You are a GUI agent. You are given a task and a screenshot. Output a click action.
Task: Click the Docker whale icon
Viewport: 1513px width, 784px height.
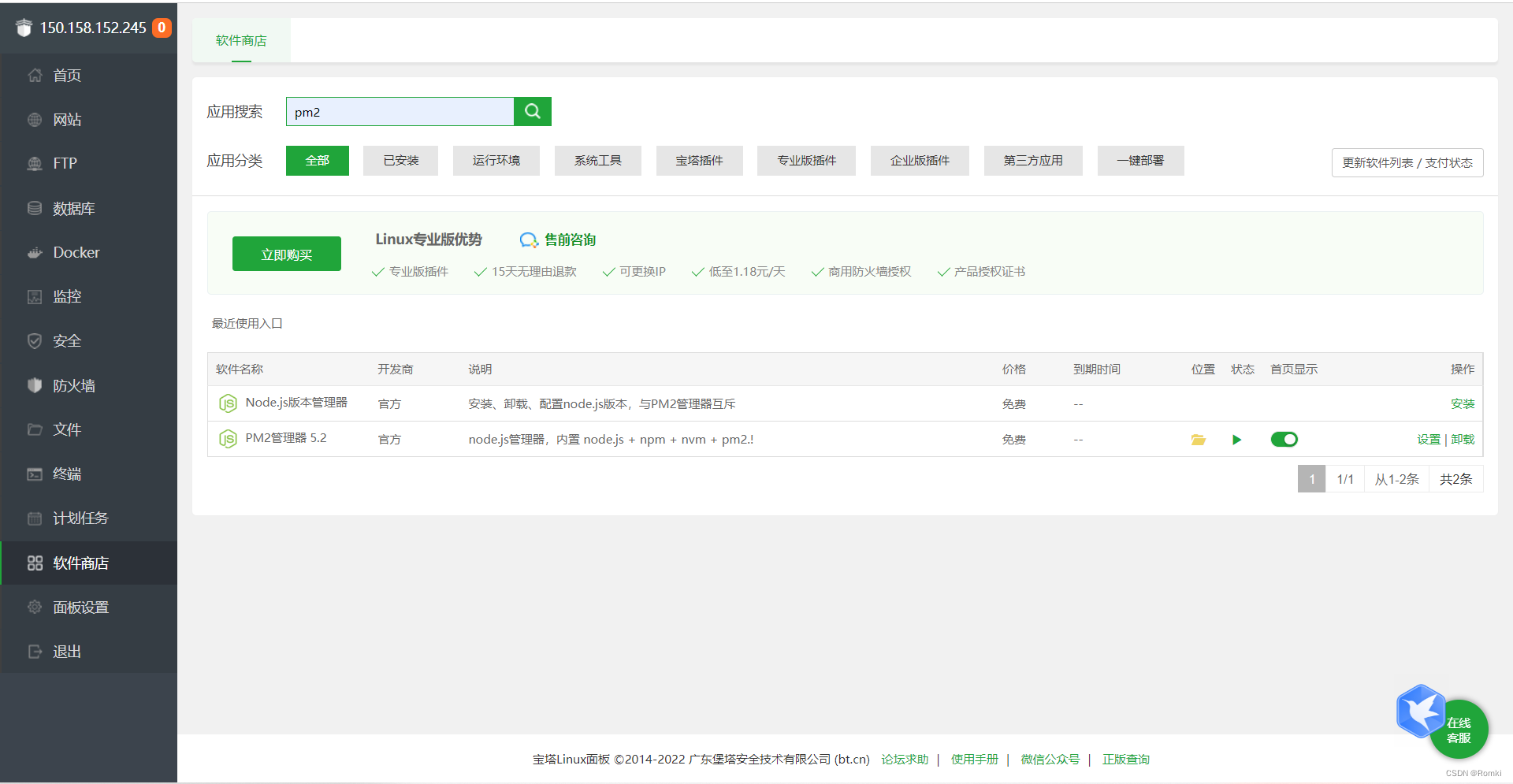(35, 253)
